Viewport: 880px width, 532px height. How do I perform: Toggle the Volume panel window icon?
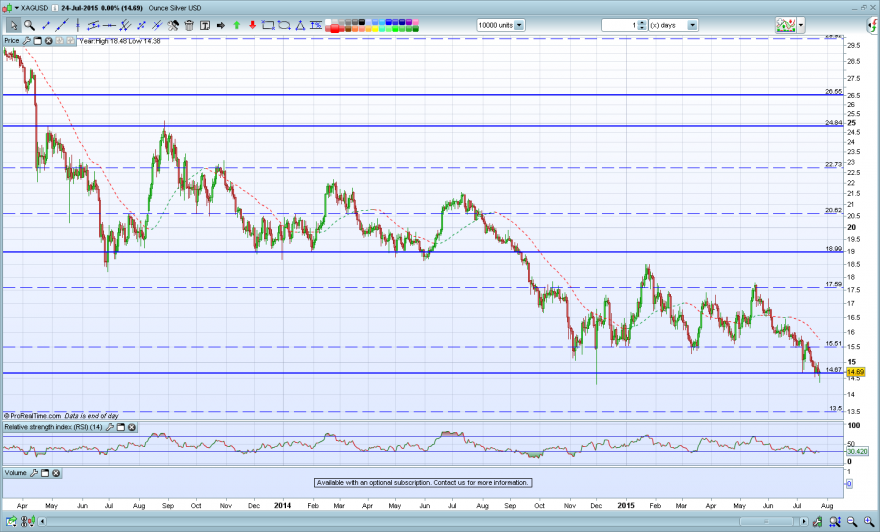click(45, 473)
